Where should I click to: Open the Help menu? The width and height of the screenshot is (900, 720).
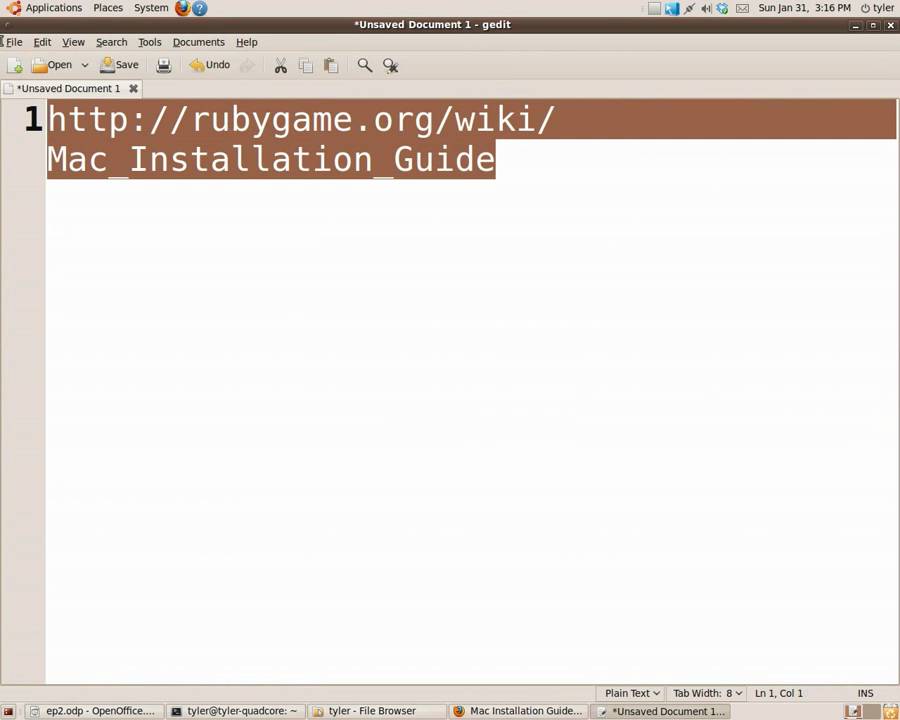click(247, 42)
